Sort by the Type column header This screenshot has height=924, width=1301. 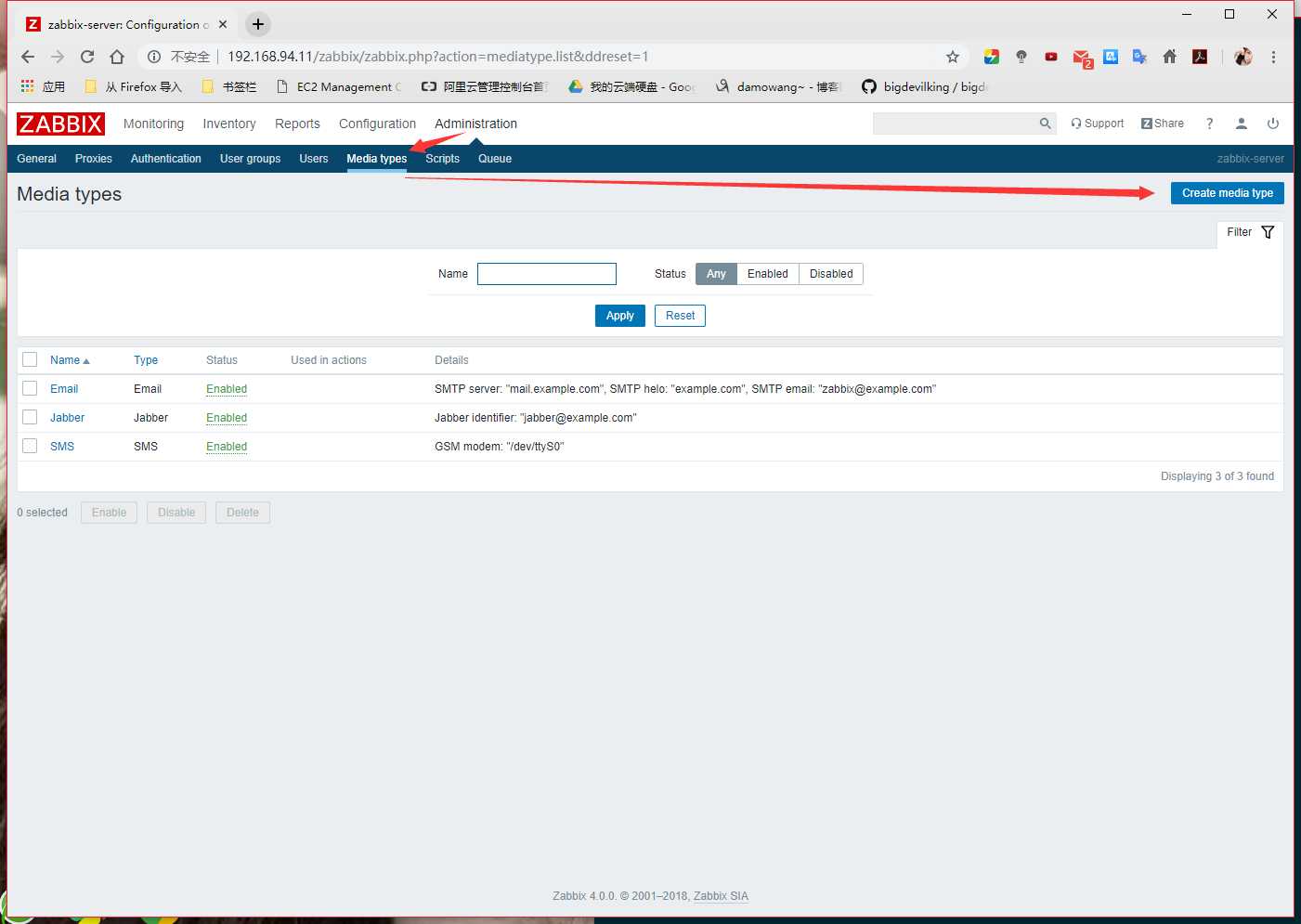[x=146, y=360]
